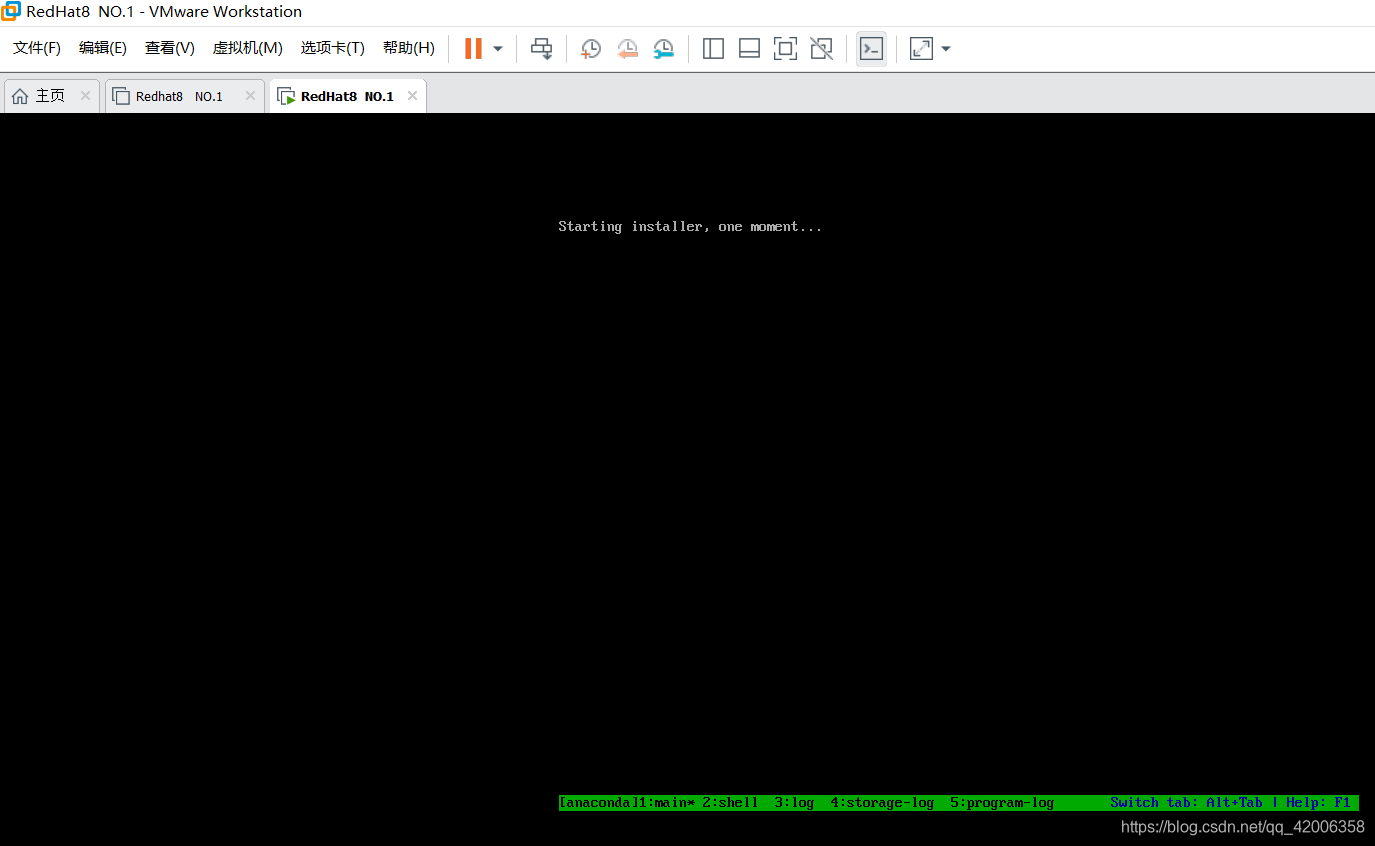
Task: Revert the virtual machine to its snapshot
Action: click(627, 48)
